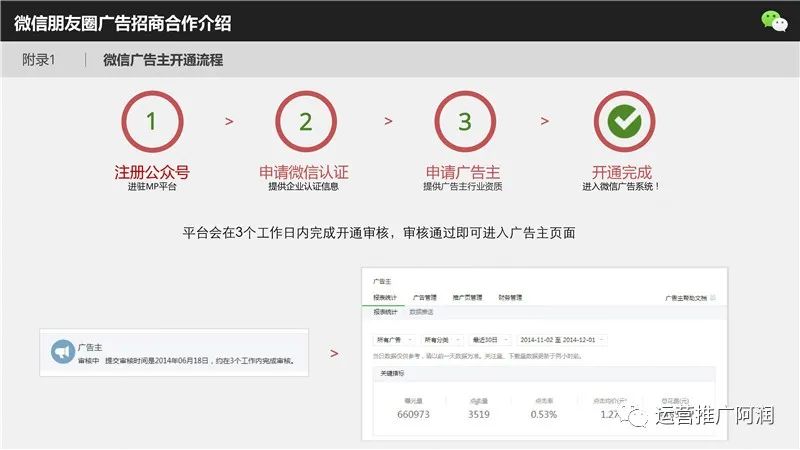Switch to the 推广页管理 tab
This screenshot has width=800, height=450.
click(467, 297)
